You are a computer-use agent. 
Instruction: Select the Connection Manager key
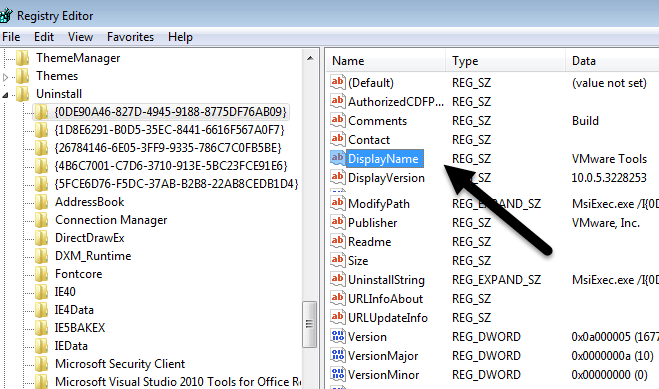[x=111, y=220]
